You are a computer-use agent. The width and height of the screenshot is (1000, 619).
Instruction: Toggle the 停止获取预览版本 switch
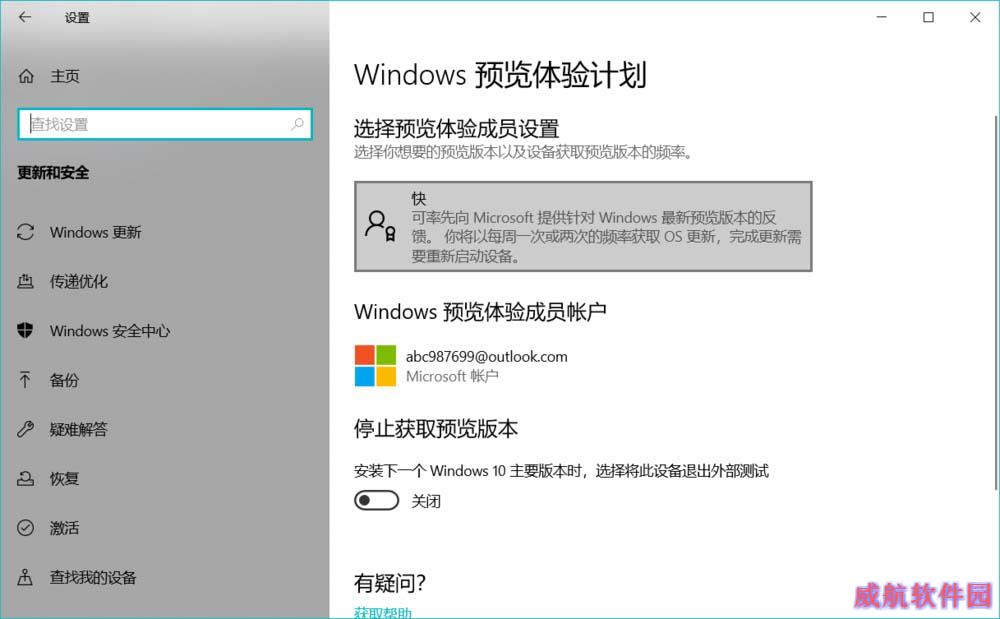point(376,500)
